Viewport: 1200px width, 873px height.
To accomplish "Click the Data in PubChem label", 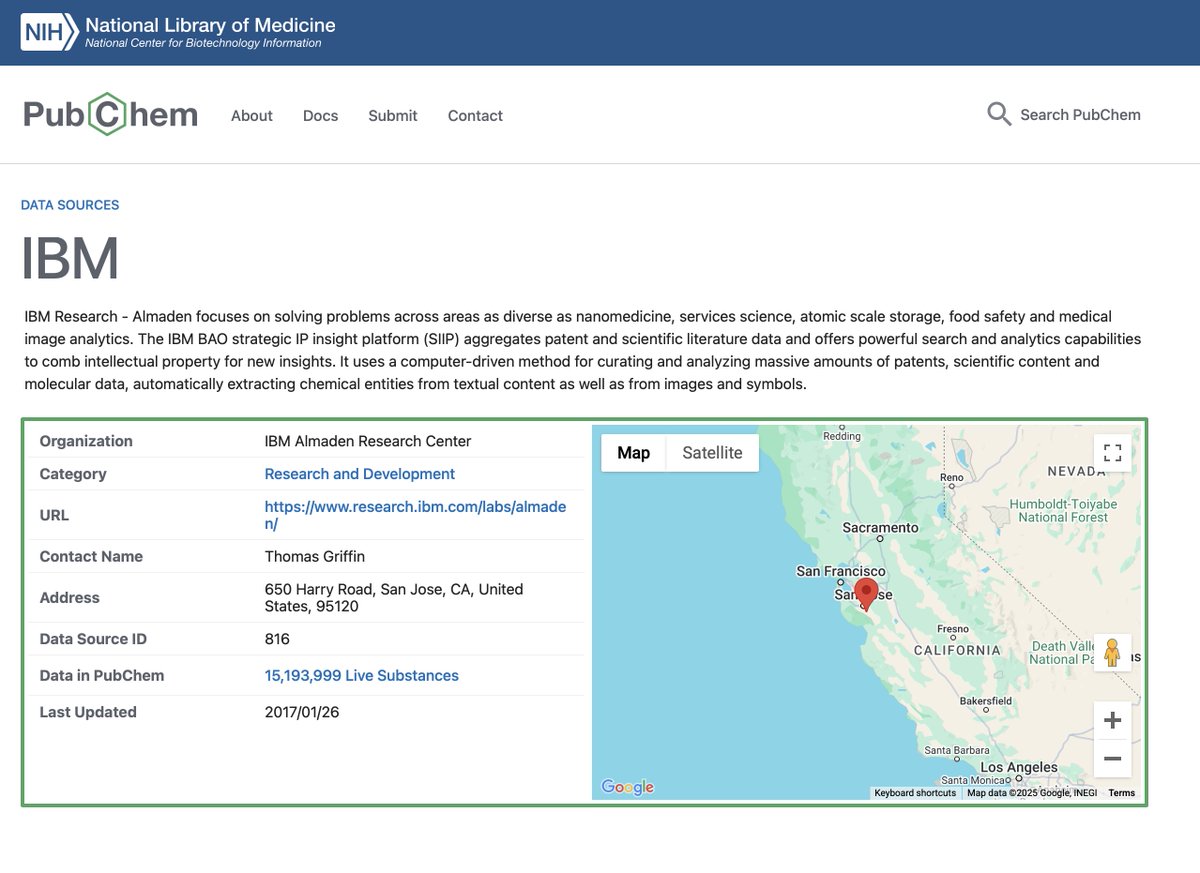I will tap(102, 676).
